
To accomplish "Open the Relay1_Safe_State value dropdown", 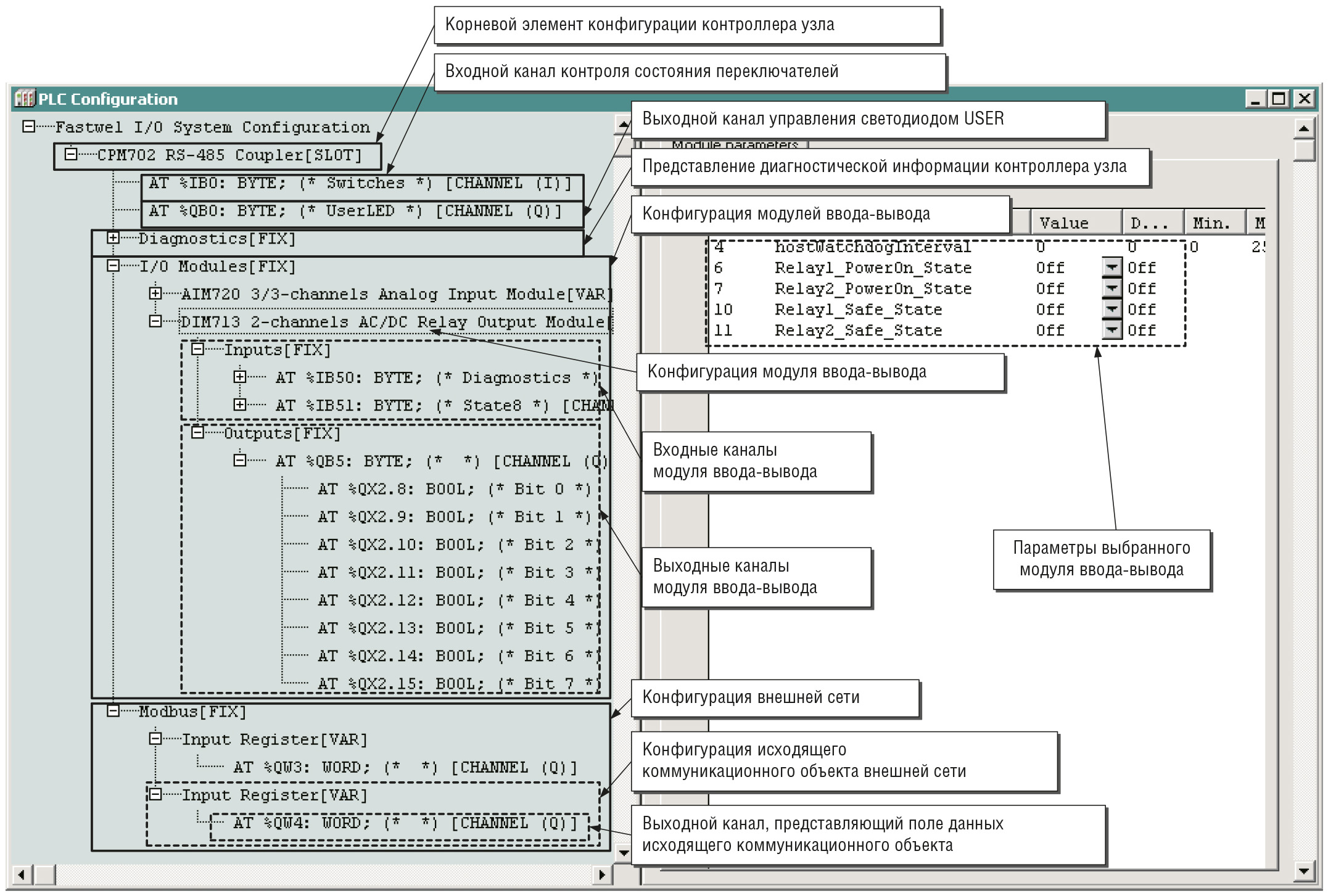I will point(1111,309).
